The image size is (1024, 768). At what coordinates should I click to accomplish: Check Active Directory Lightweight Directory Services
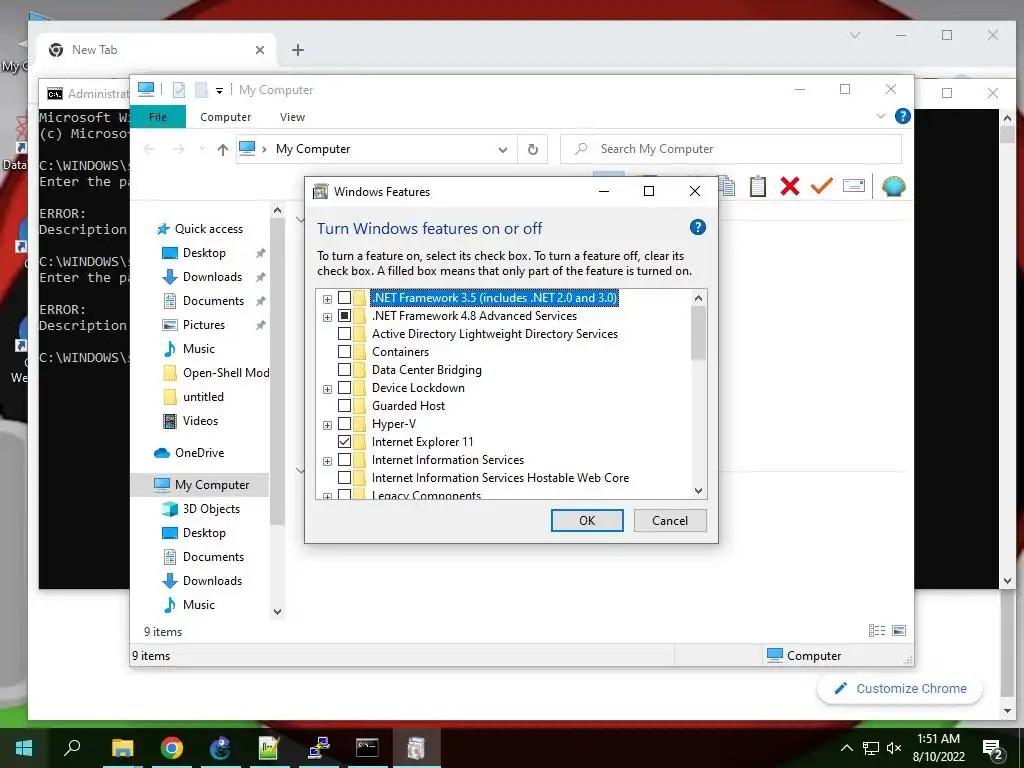click(x=344, y=334)
